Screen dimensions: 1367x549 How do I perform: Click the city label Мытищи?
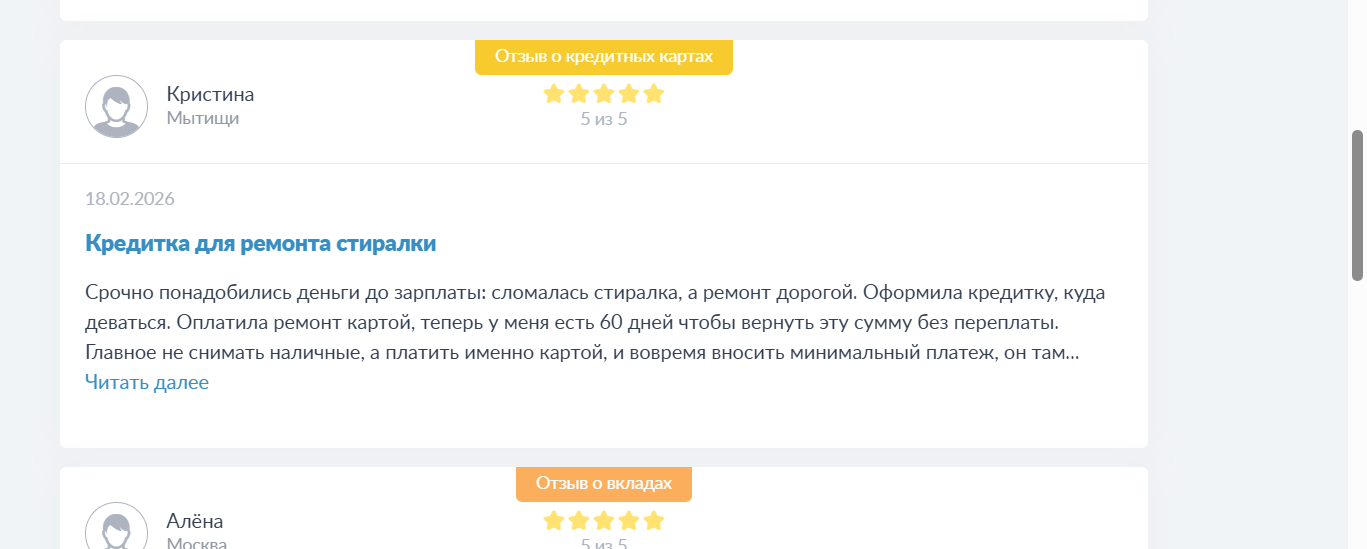pos(202,118)
